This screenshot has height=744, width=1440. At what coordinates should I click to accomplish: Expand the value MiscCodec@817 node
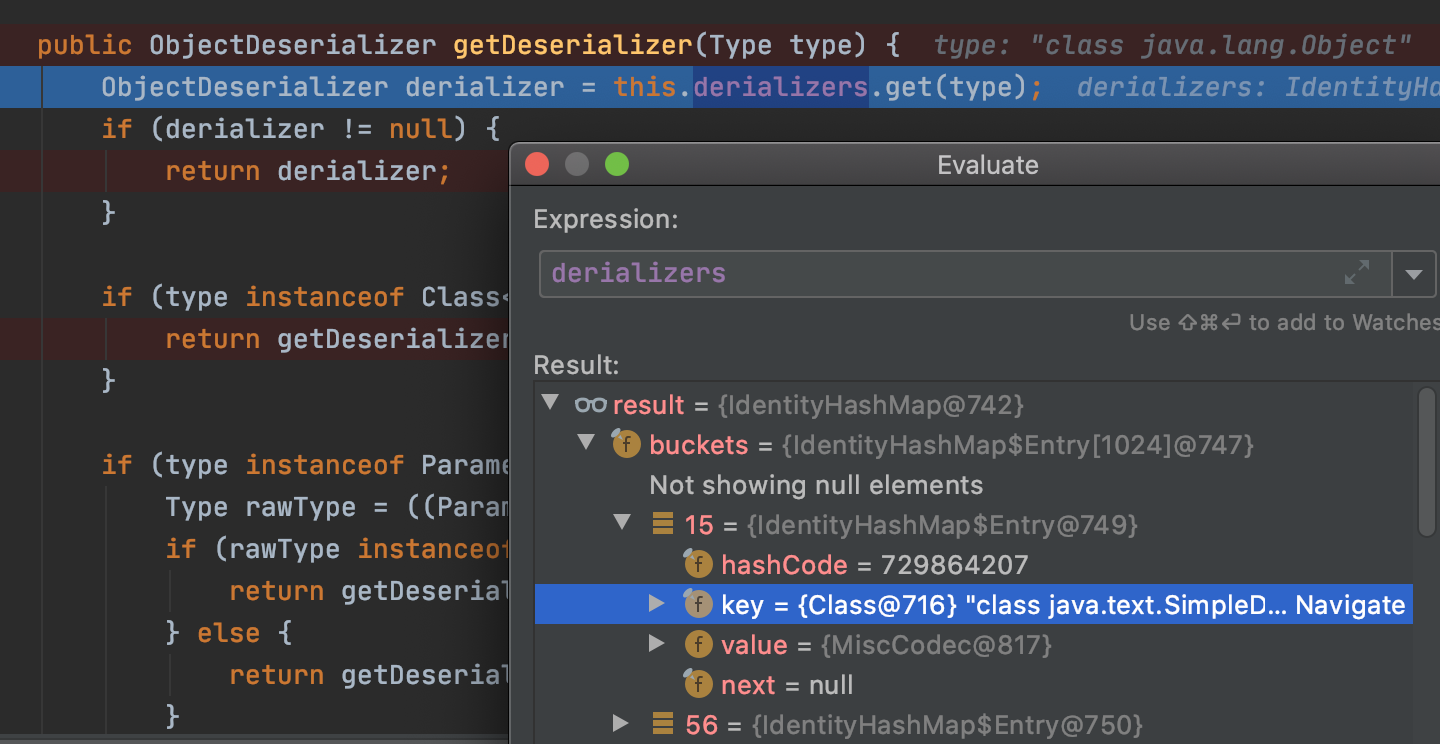pyautogui.click(x=657, y=644)
